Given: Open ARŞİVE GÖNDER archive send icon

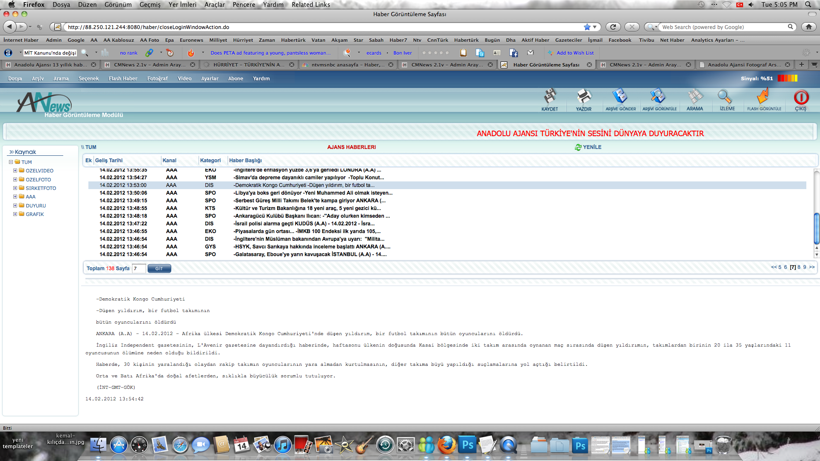Looking at the screenshot, I should pyautogui.click(x=620, y=99).
